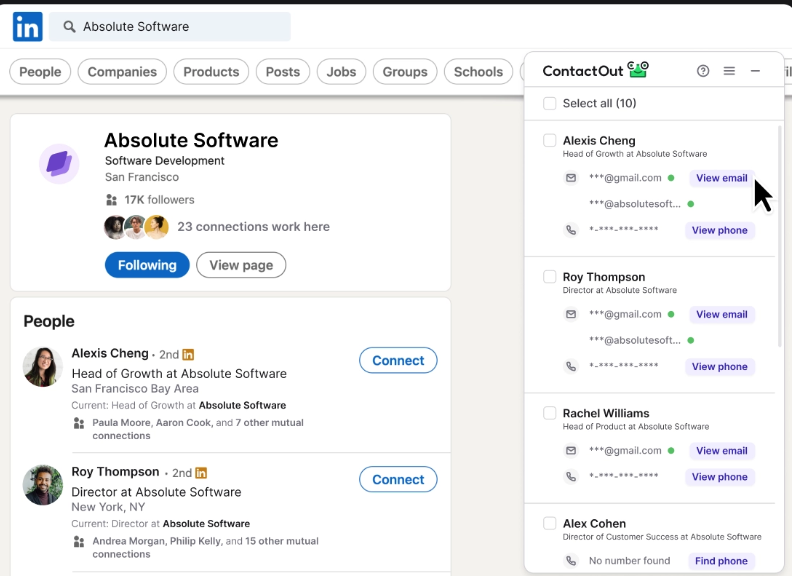The height and width of the screenshot is (576, 792).
Task: Click the 17K followers people icon
Action: [112, 200]
